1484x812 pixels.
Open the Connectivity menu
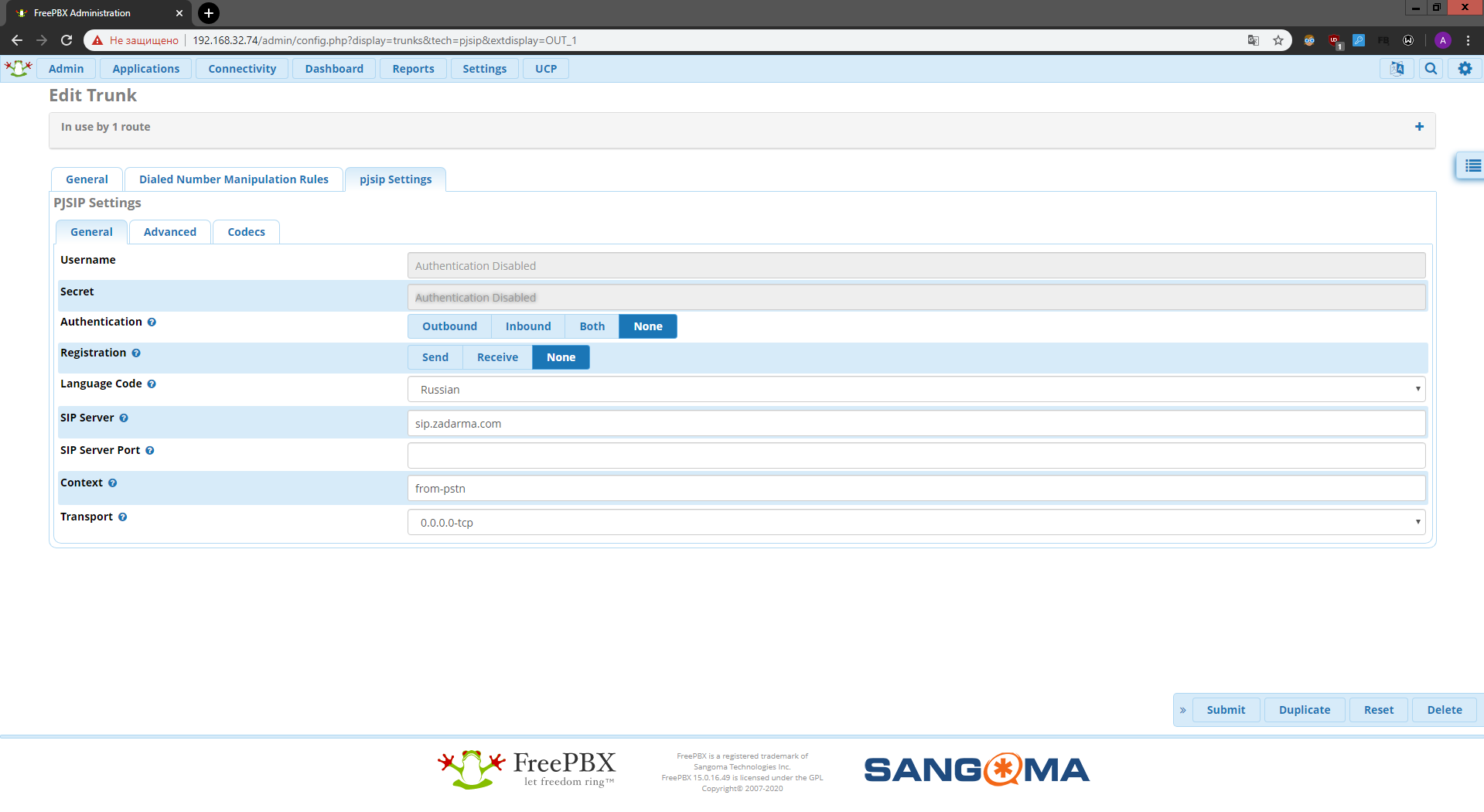pyautogui.click(x=242, y=69)
